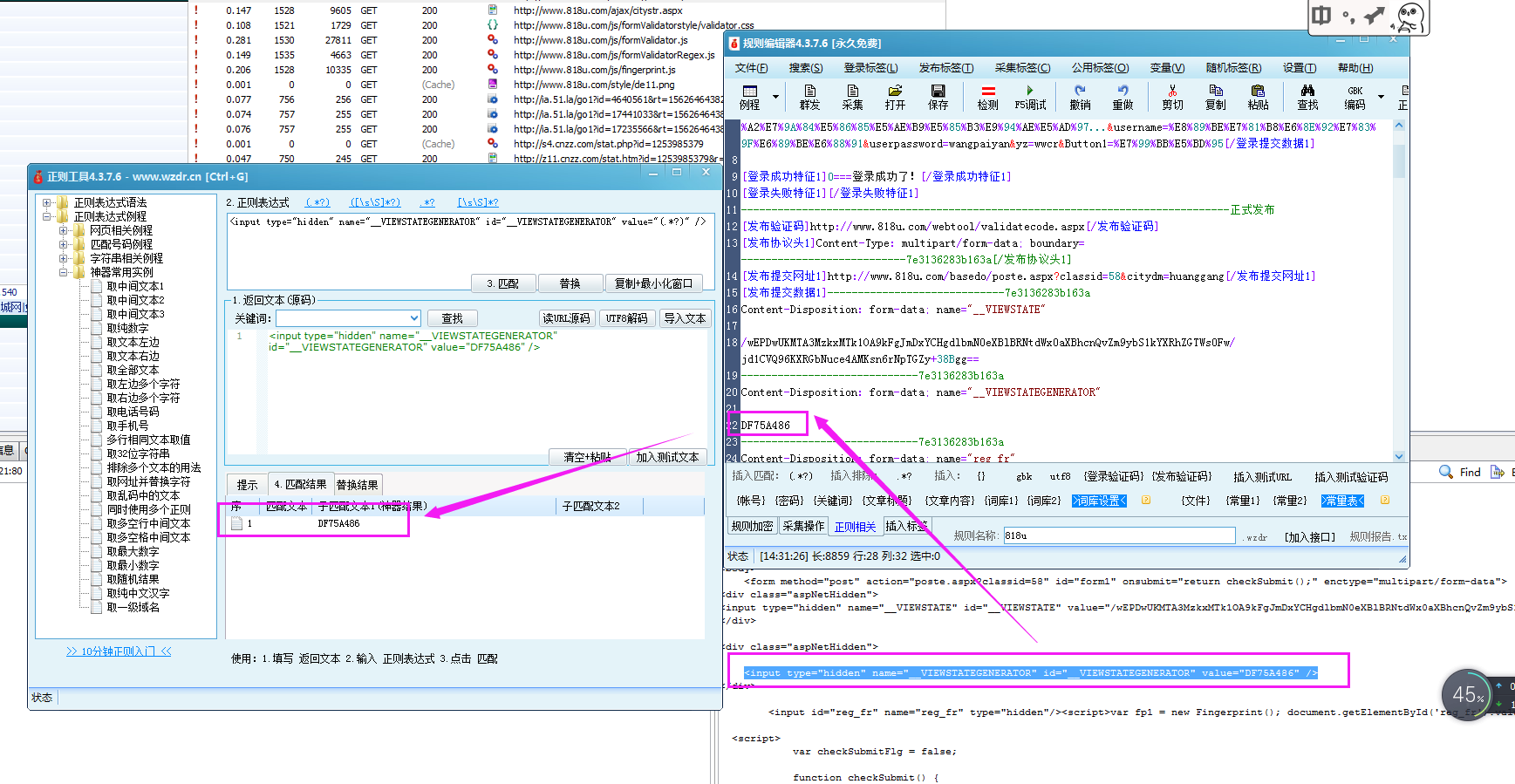The width and height of the screenshot is (1515, 784).
Task: Select 取手机号 in the tree
Action: pos(127,426)
